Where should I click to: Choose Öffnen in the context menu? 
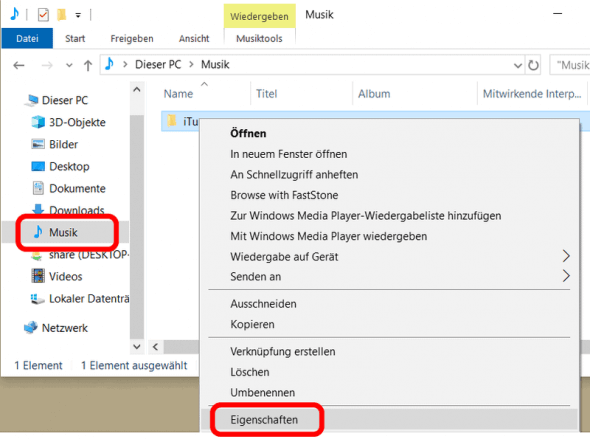tap(248, 134)
